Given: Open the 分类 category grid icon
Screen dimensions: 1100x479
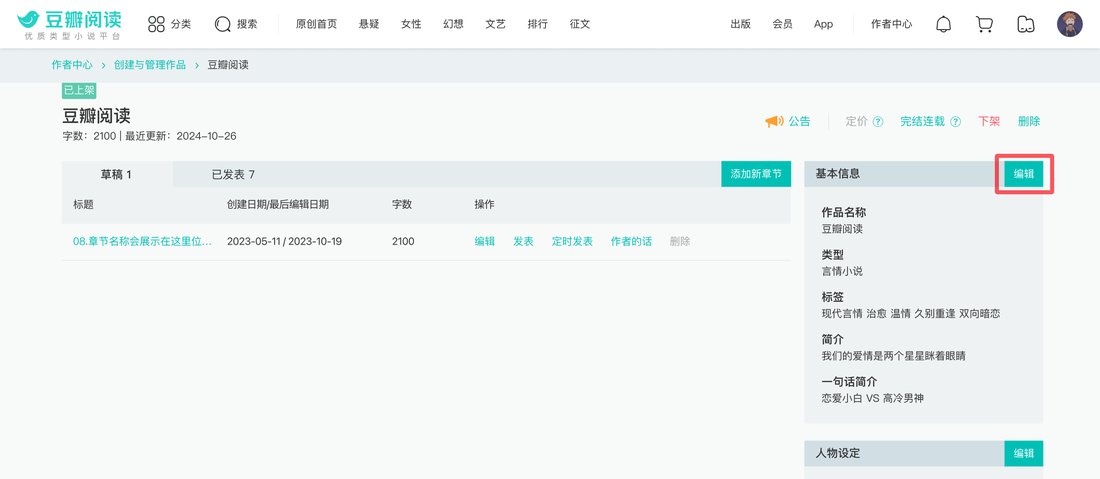Looking at the screenshot, I should coord(156,24).
